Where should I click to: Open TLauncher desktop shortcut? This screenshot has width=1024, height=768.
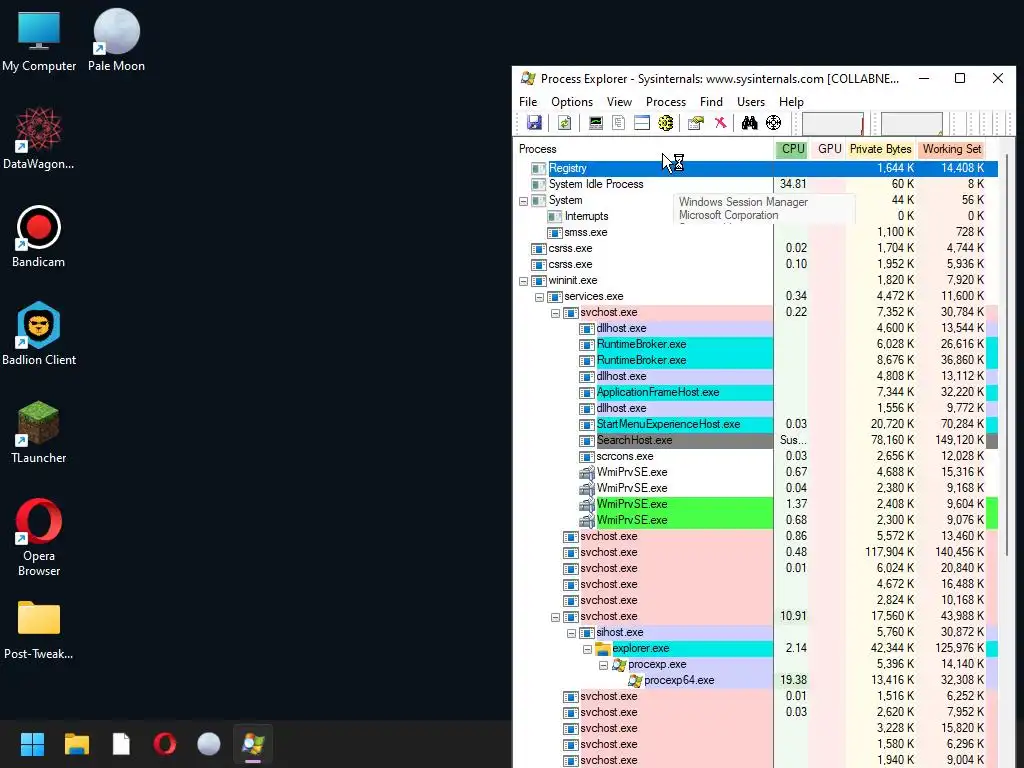pos(39,432)
